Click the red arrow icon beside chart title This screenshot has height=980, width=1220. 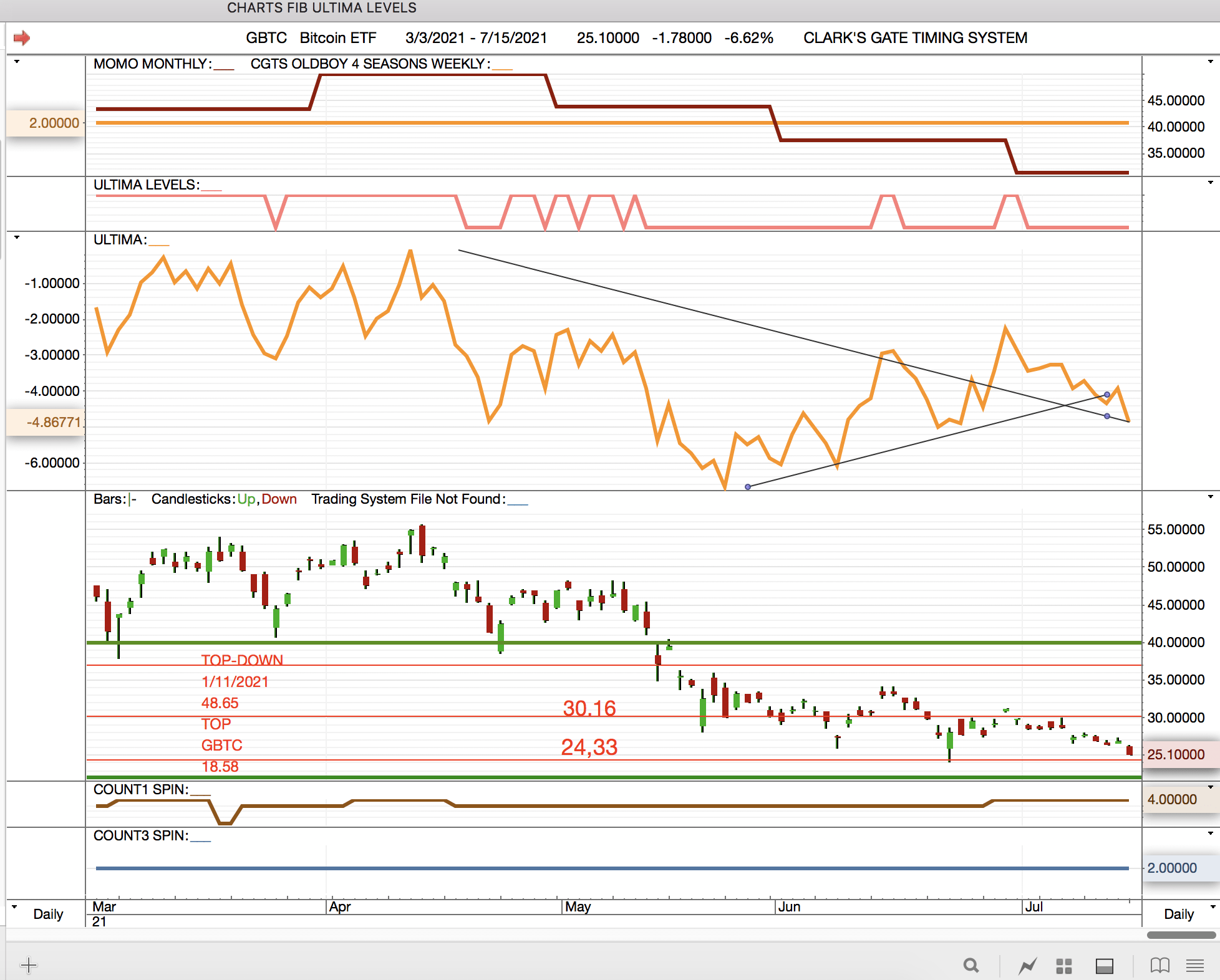[22, 38]
